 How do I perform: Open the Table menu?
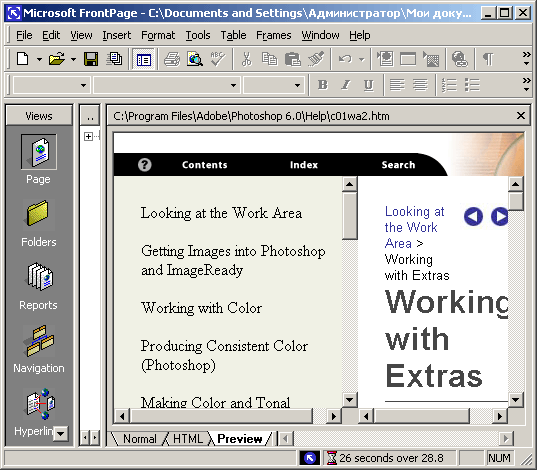point(233,35)
